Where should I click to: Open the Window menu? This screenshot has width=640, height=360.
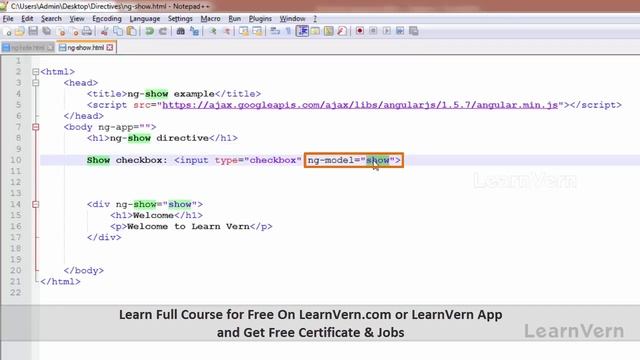292,19
